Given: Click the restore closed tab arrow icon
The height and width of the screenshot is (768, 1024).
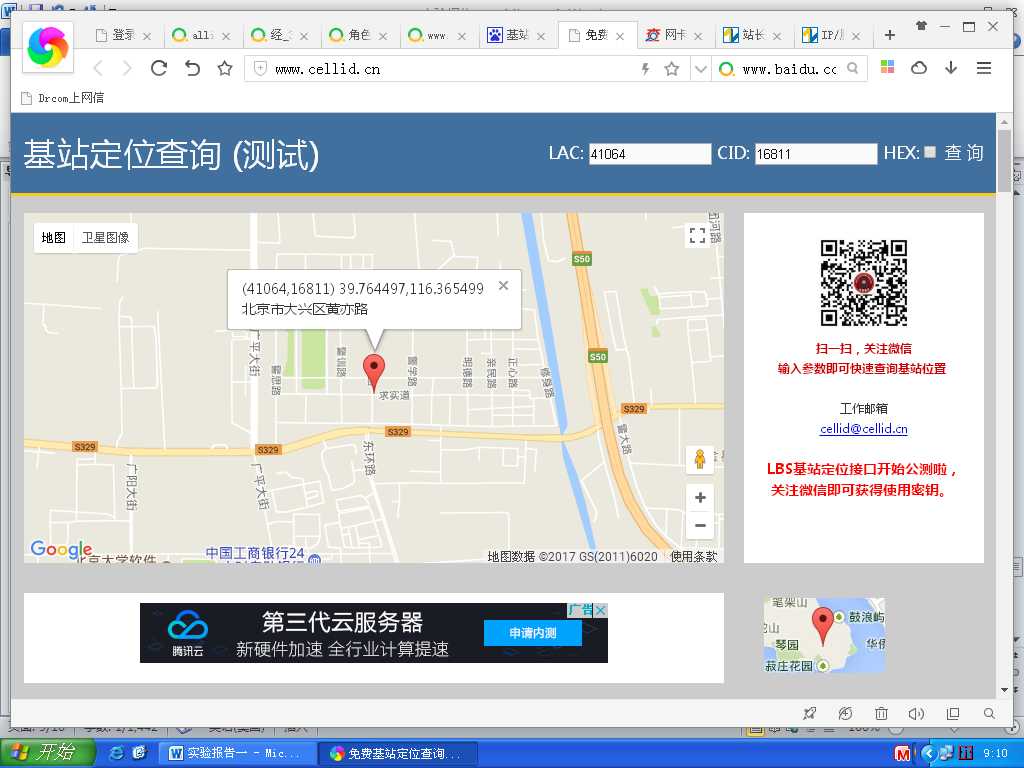Looking at the screenshot, I should tap(192, 68).
